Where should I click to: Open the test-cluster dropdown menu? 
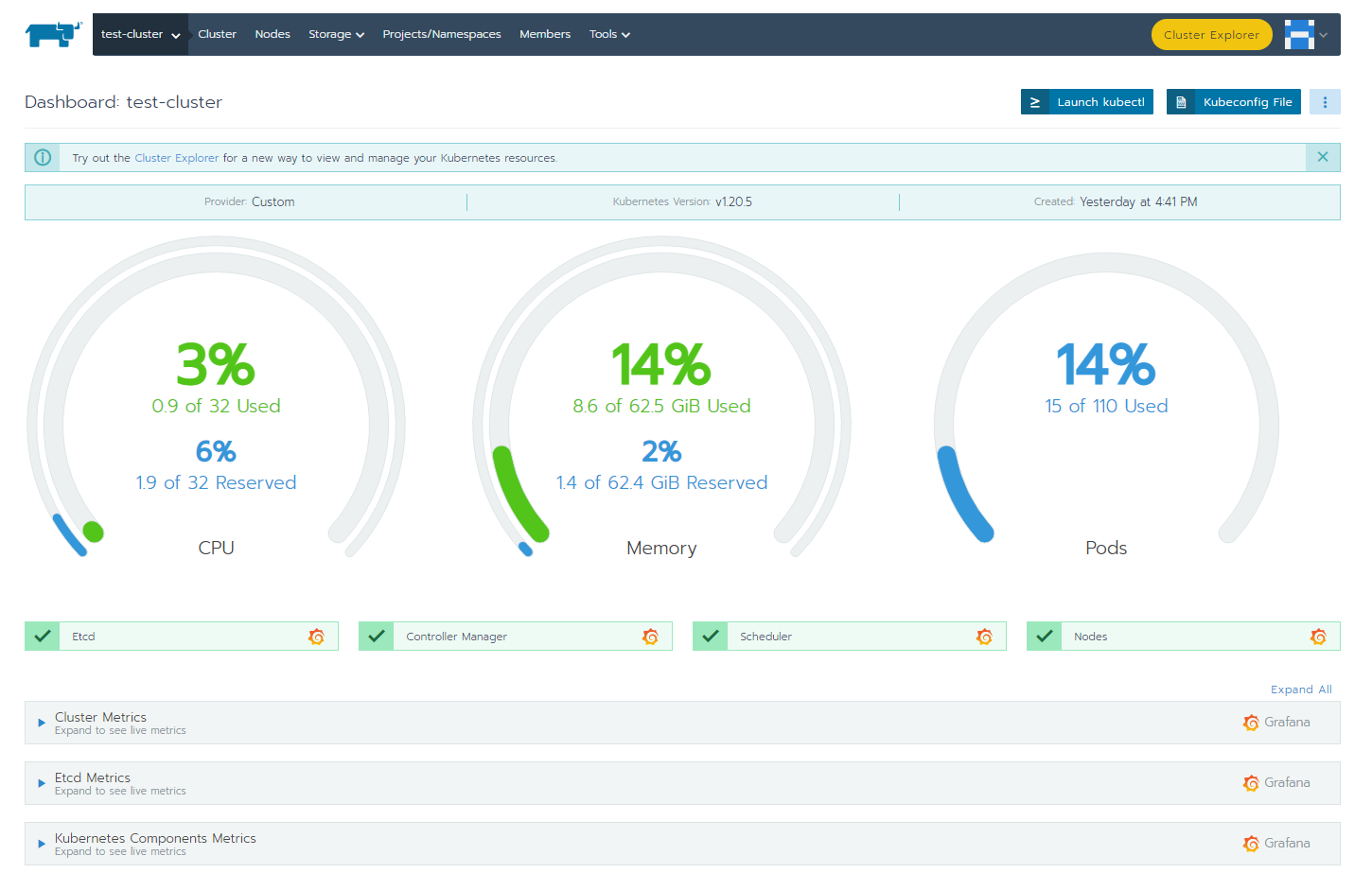coord(140,34)
